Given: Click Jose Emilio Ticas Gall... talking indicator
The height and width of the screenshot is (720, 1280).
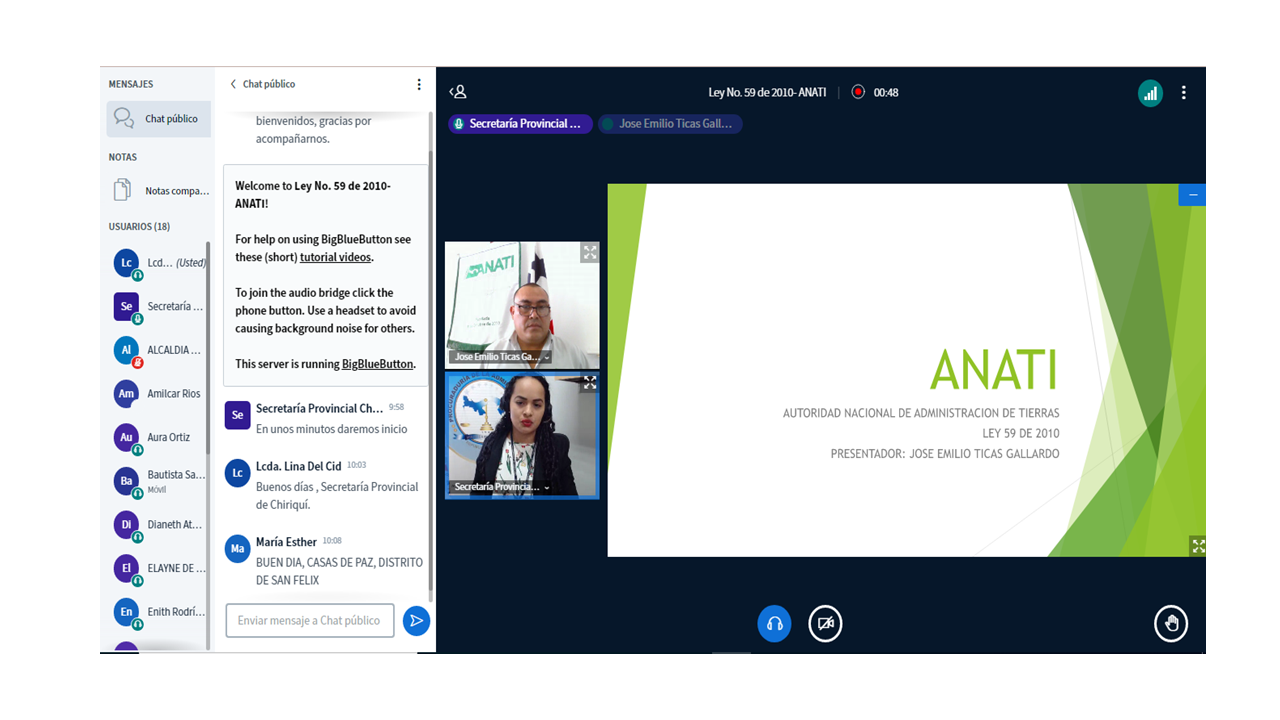Looking at the screenshot, I should (670, 124).
